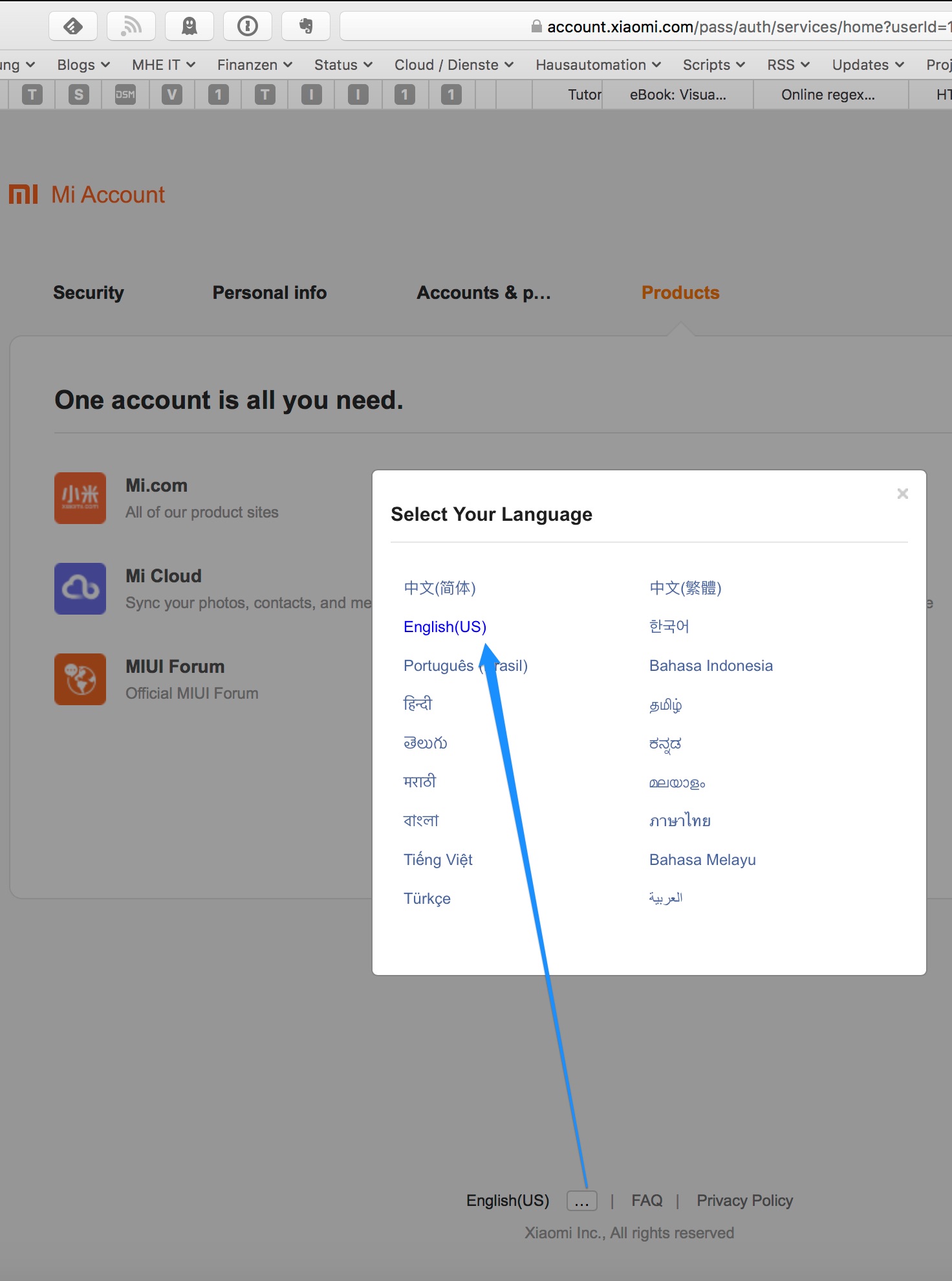Expand the Blogs bookmarks folder
Screen dimensions: 952x1281
click(x=83, y=65)
